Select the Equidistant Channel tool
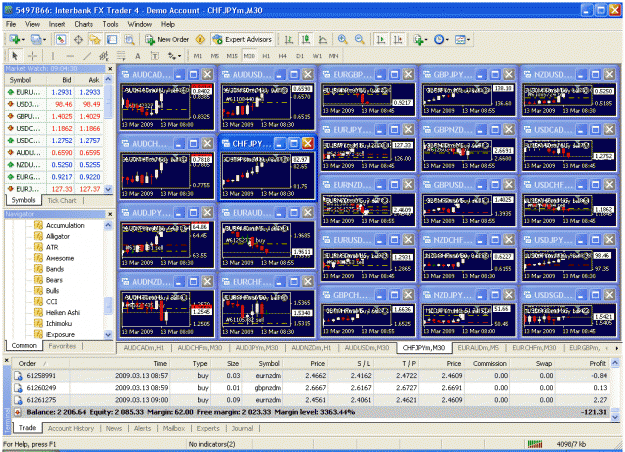The height and width of the screenshot is (452, 625). (x=104, y=56)
